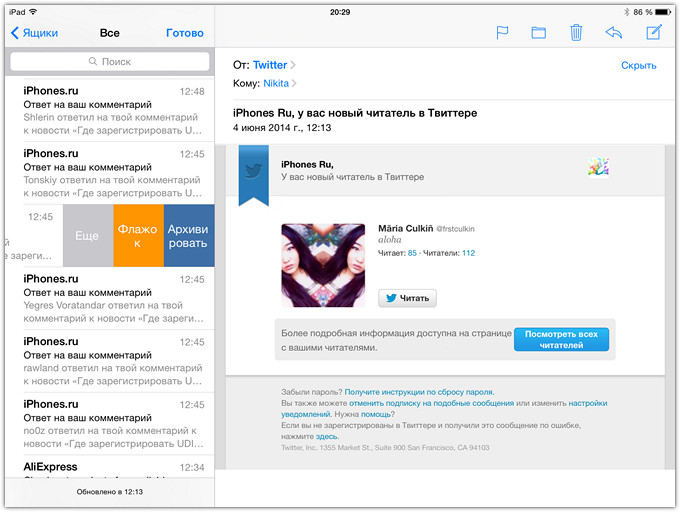
Task: Tap the Wi-Fi status icon
Action: click(33, 12)
